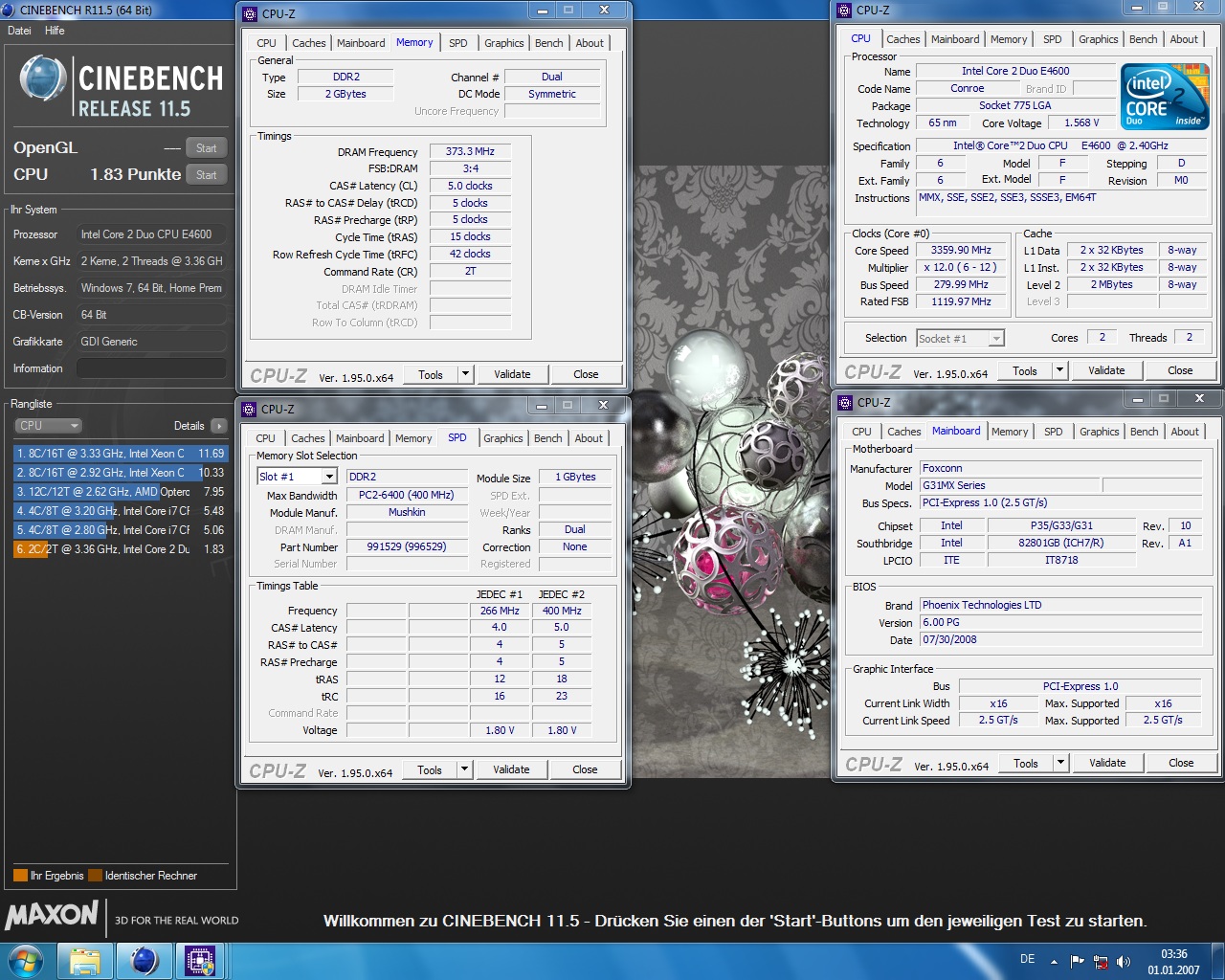Viewport: 1225px width, 980px height.
Task: Click Tools button in Memory CPU-Z window
Action: (x=431, y=374)
